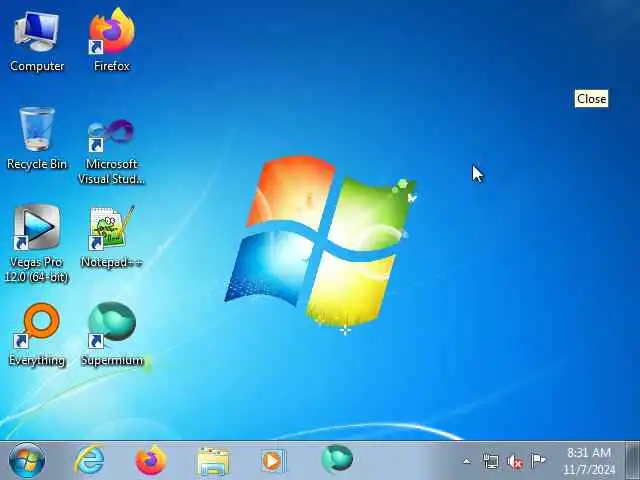This screenshot has width=640, height=480.
Task: Open the Action Center flag icon
Action: click(538, 461)
